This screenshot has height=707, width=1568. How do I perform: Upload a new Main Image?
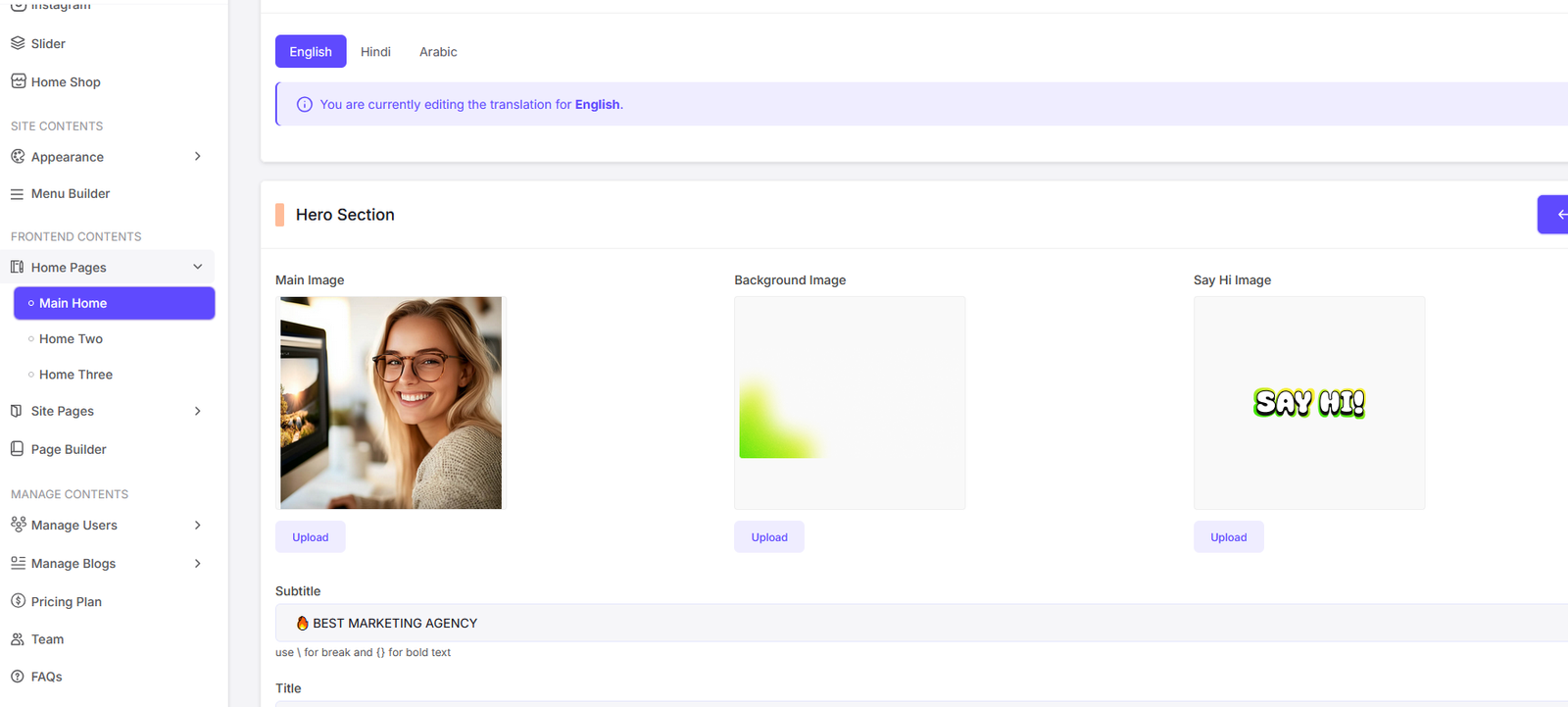(310, 537)
